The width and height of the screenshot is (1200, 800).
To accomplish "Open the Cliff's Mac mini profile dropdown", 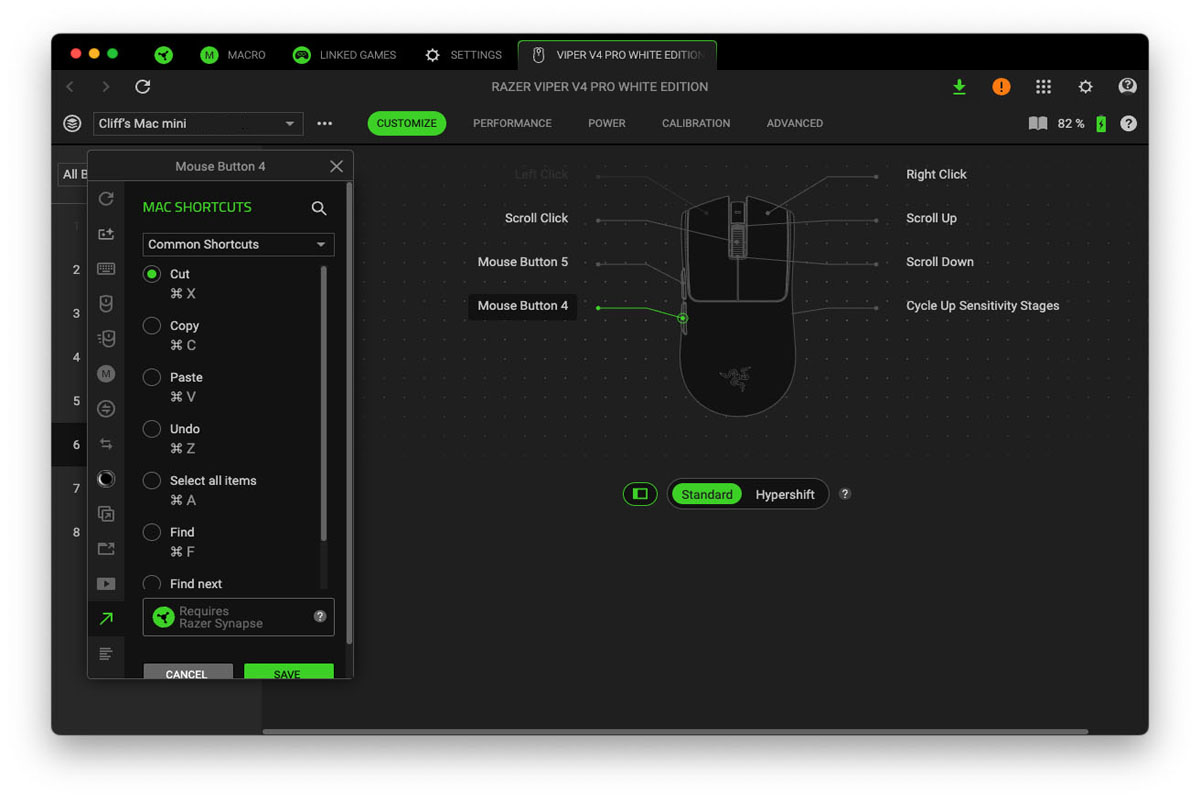I will pos(198,124).
